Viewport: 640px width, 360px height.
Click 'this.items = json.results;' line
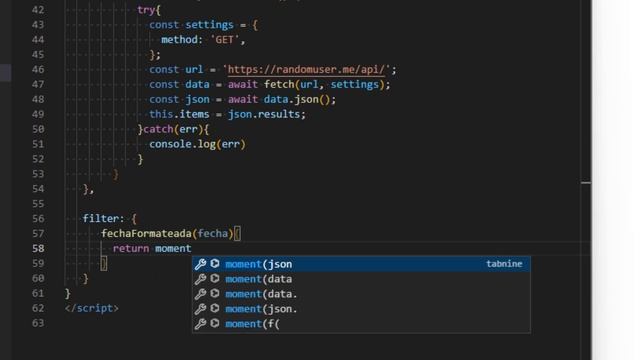(227, 114)
